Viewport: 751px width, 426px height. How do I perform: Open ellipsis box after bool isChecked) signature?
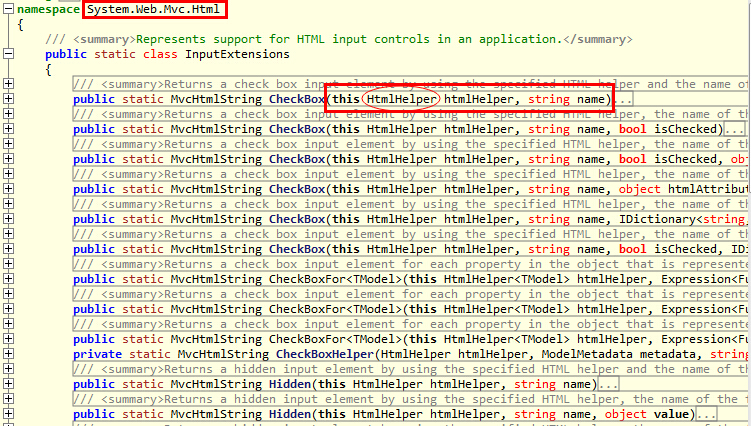pyautogui.click(x=734, y=129)
